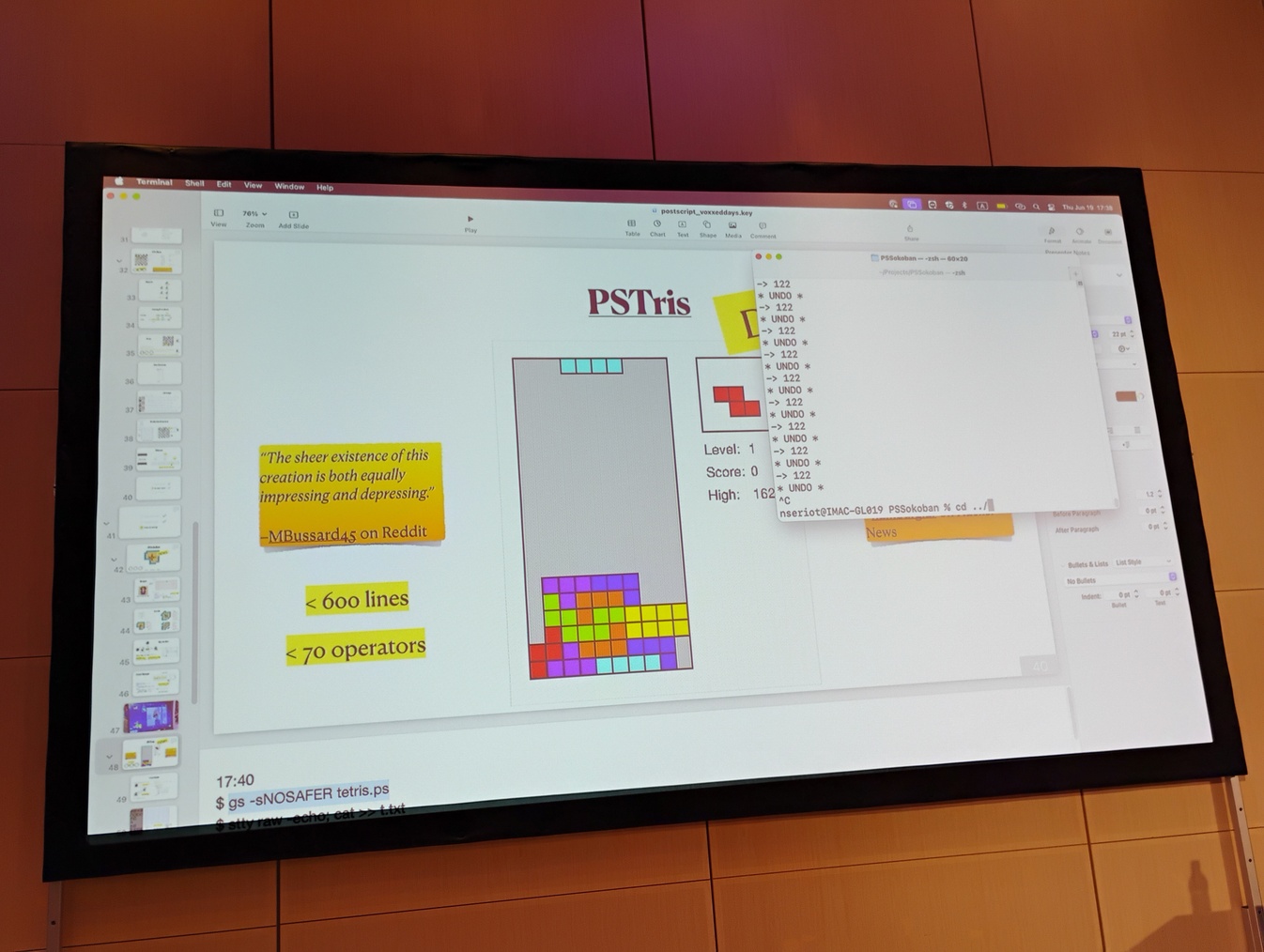Screen dimensions: 1264x952
Task: Collapse the slide group at slide 48
Action: (109, 756)
